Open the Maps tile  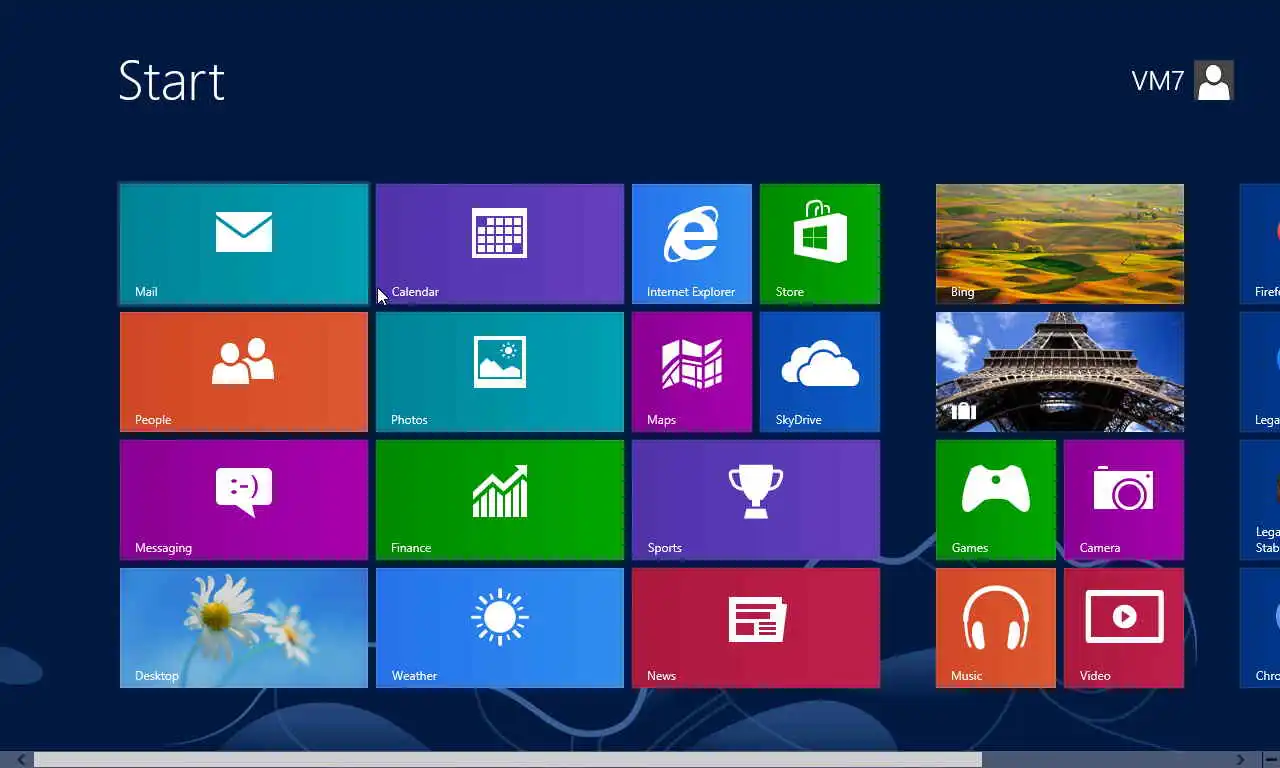pyautogui.click(x=692, y=372)
